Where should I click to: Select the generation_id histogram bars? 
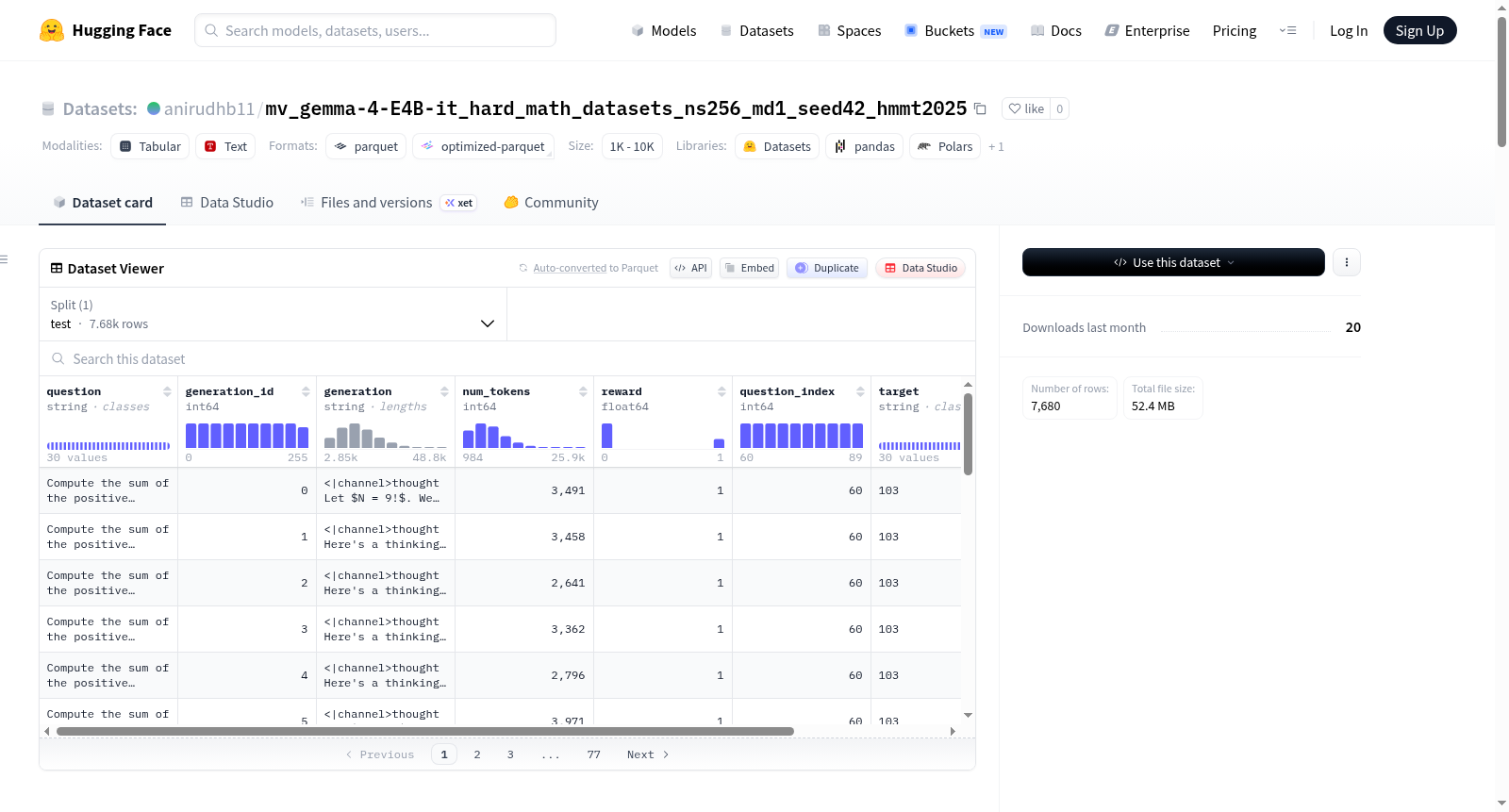pyautogui.click(x=247, y=436)
